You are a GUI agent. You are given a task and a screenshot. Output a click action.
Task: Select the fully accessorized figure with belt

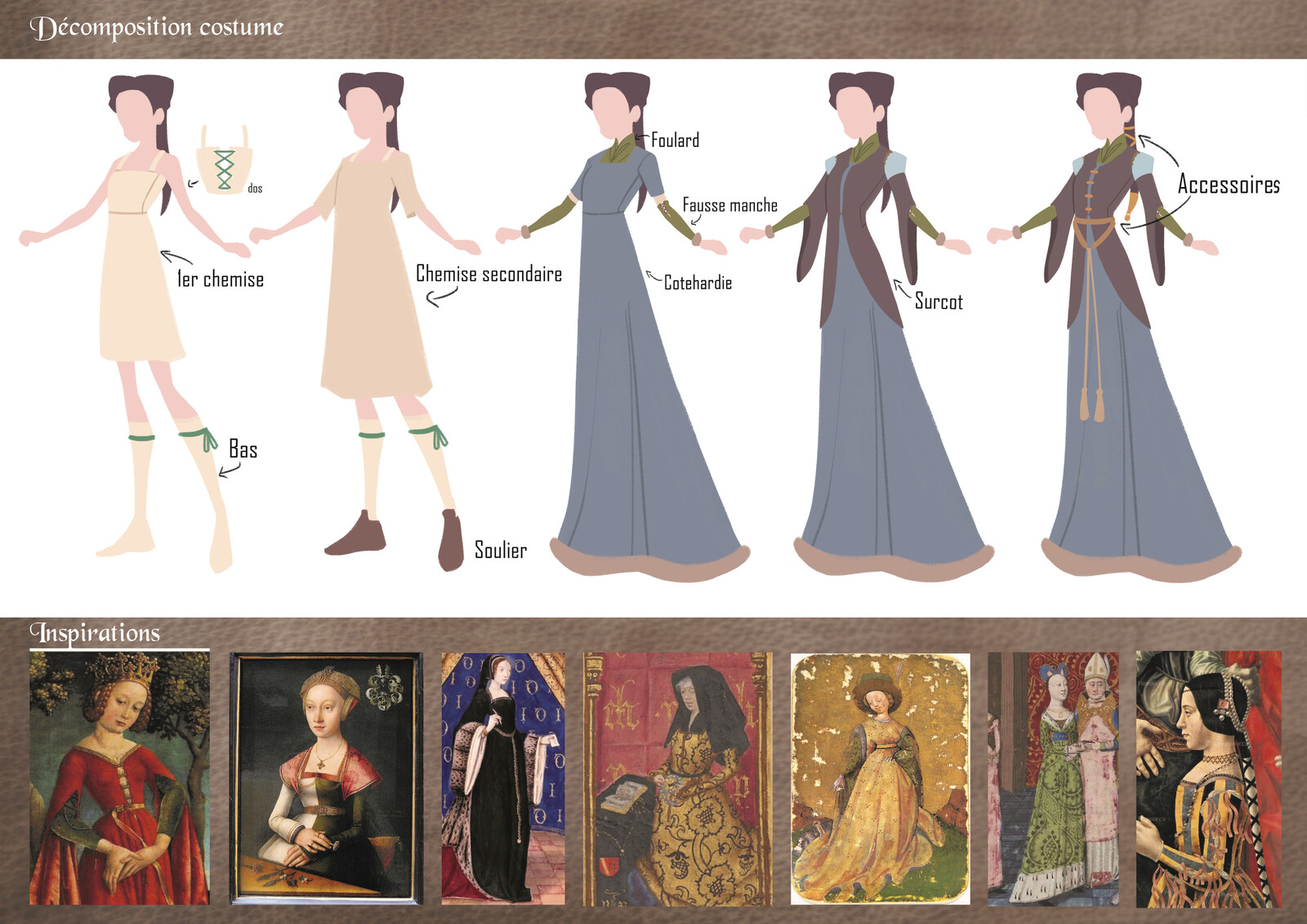pyautogui.click(x=1115, y=327)
